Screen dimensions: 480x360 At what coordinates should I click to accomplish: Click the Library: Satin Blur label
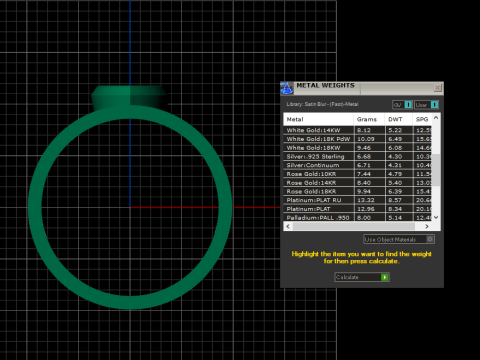click(x=322, y=104)
